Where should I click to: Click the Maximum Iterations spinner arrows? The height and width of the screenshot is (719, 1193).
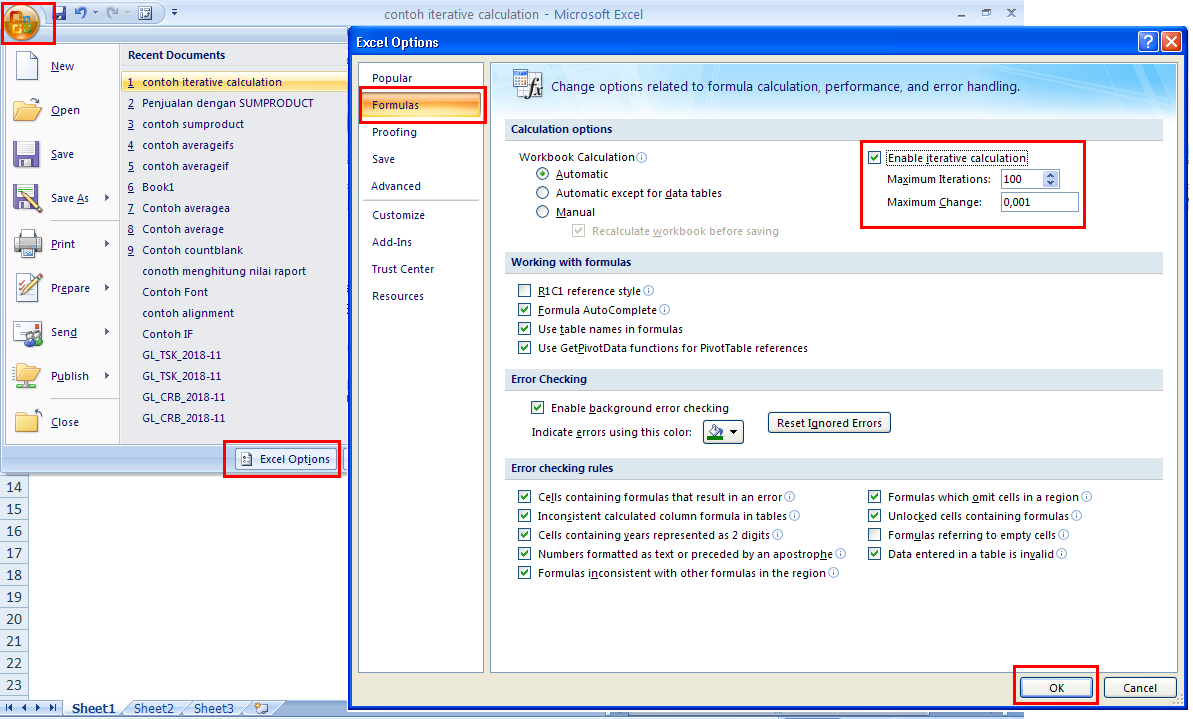1051,180
